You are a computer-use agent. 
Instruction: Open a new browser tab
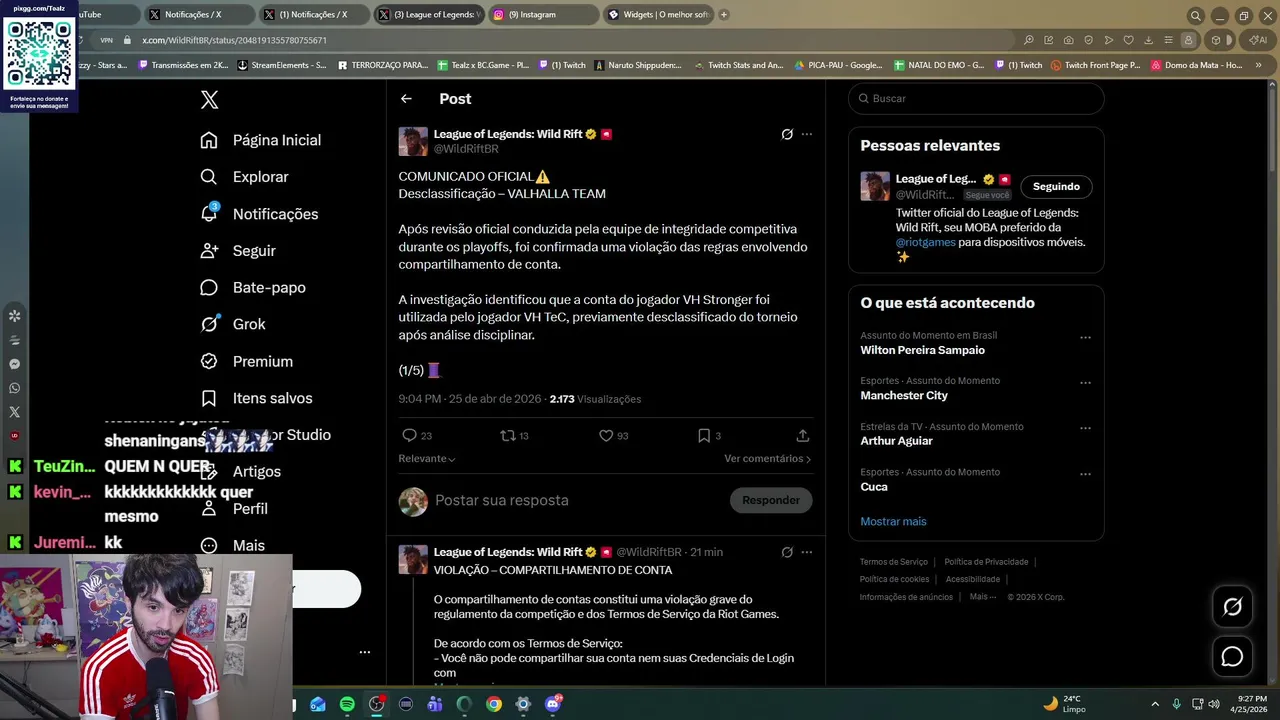(724, 15)
